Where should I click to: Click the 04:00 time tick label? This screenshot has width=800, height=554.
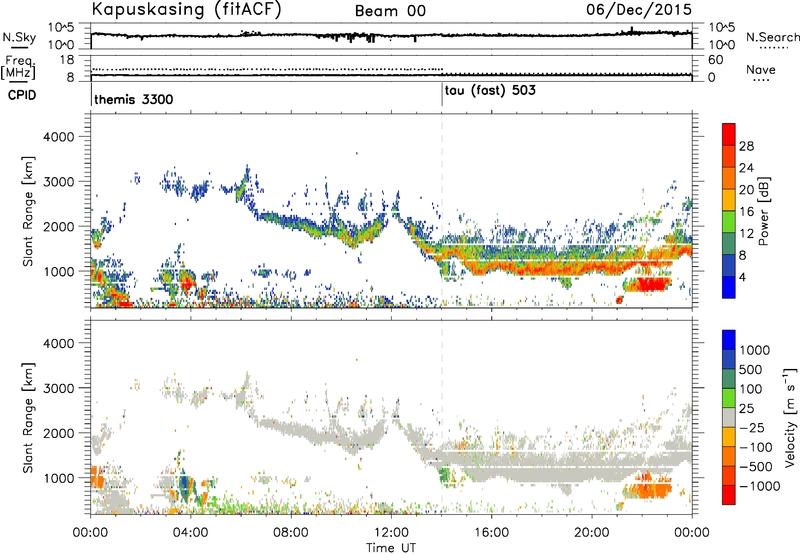[190, 533]
